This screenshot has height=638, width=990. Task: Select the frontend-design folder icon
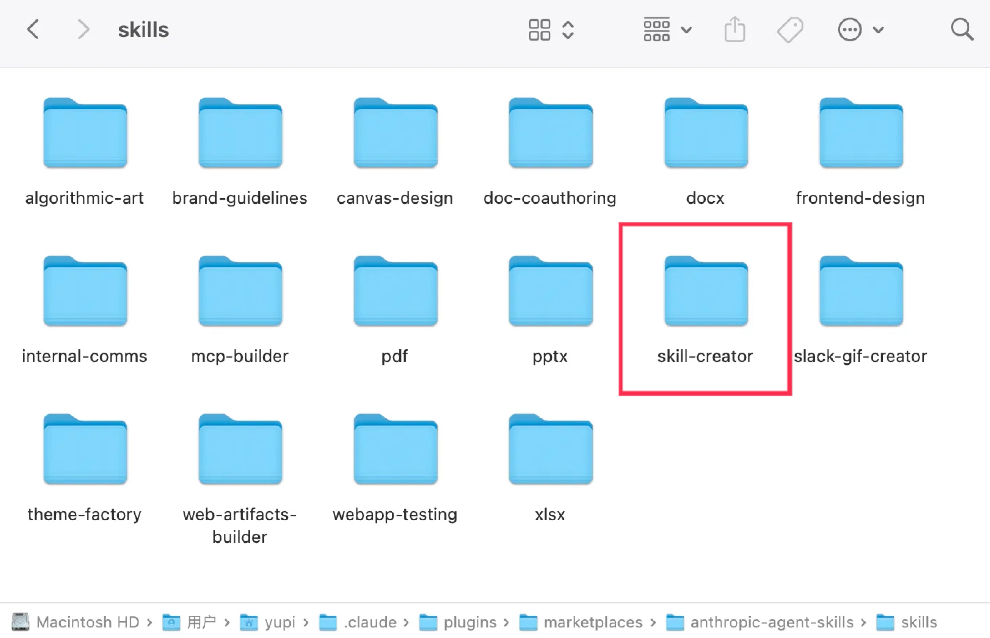click(x=861, y=133)
